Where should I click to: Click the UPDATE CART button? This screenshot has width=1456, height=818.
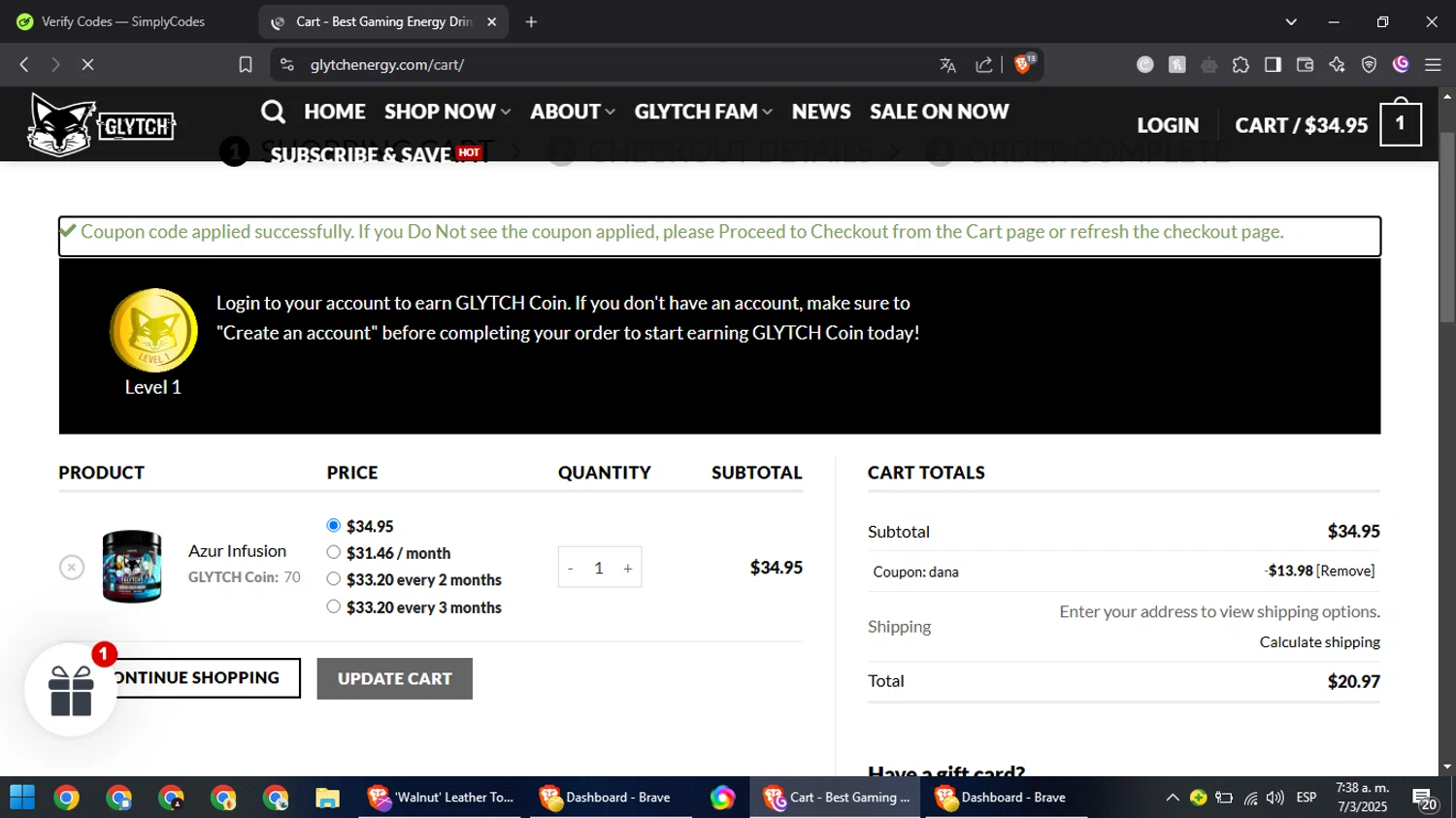click(x=395, y=678)
